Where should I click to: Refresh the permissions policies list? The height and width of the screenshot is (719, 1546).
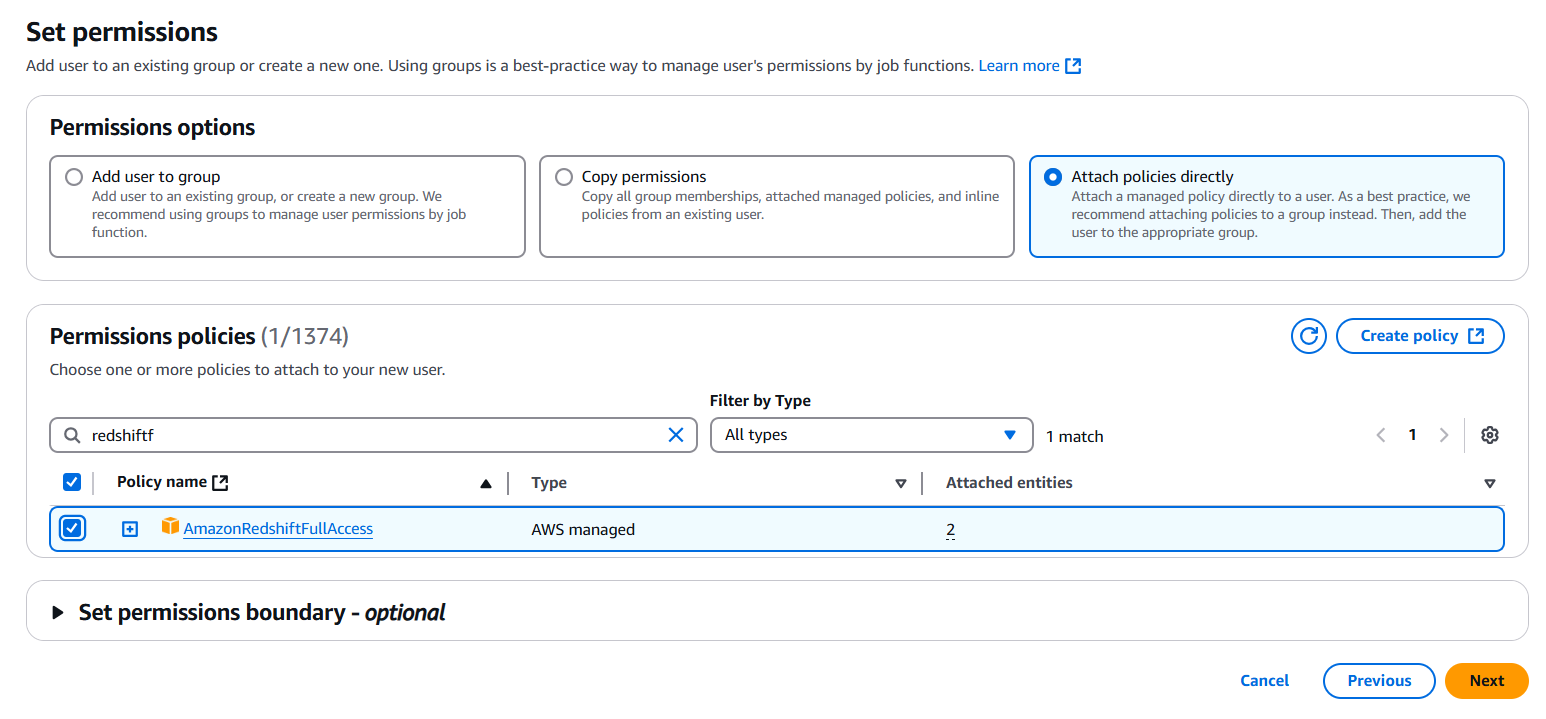[x=1308, y=336]
